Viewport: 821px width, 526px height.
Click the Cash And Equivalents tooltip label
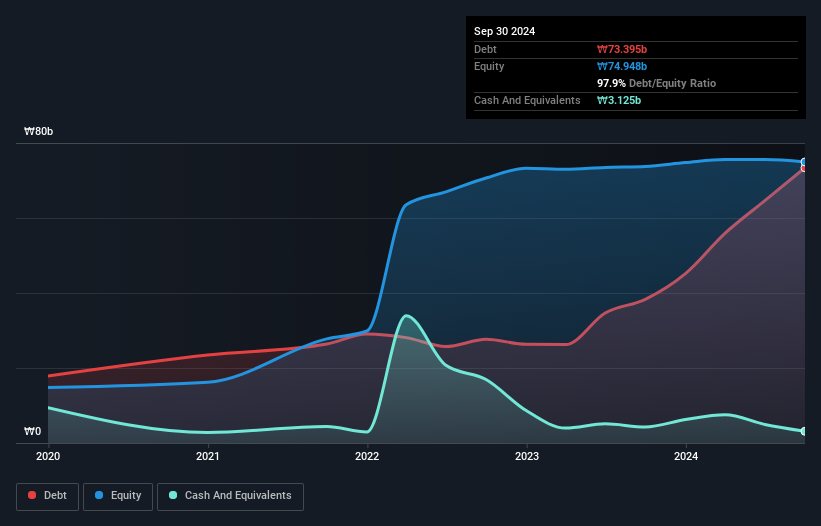(x=527, y=100)
